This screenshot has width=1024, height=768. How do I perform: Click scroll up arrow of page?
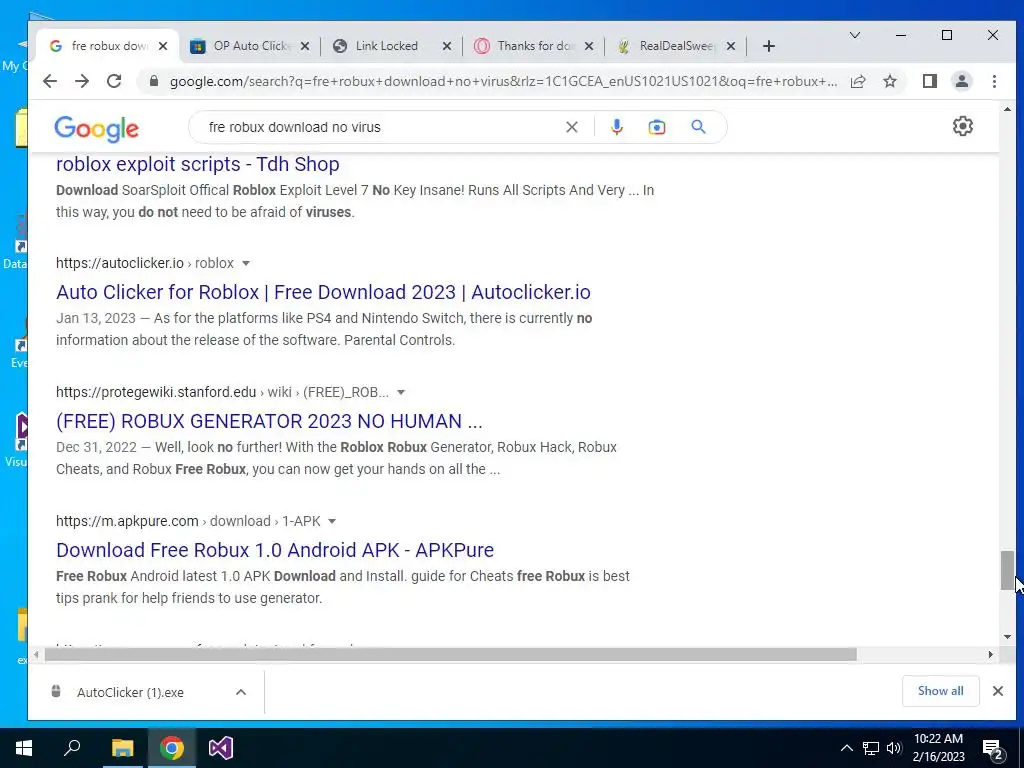[1007, 109]
